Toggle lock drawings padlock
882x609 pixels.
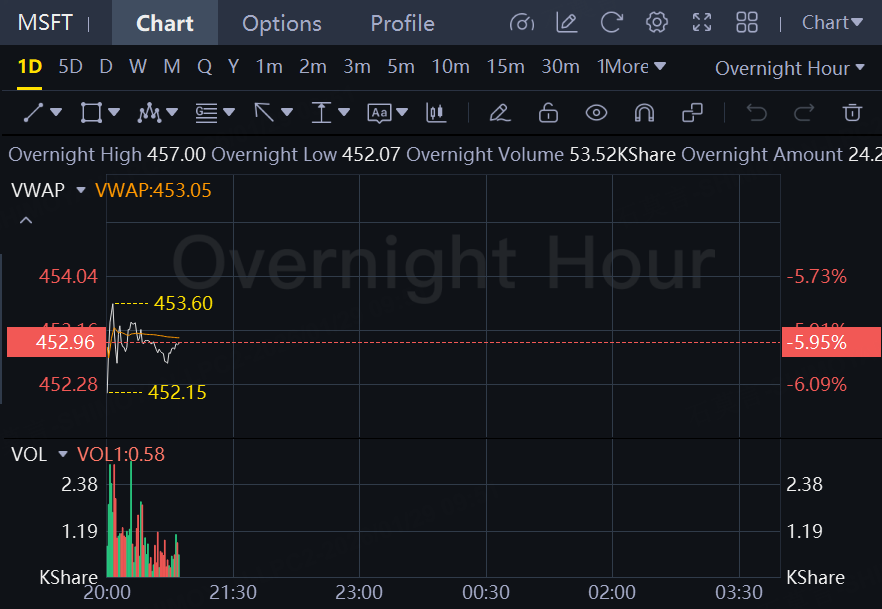pos(548,113)
